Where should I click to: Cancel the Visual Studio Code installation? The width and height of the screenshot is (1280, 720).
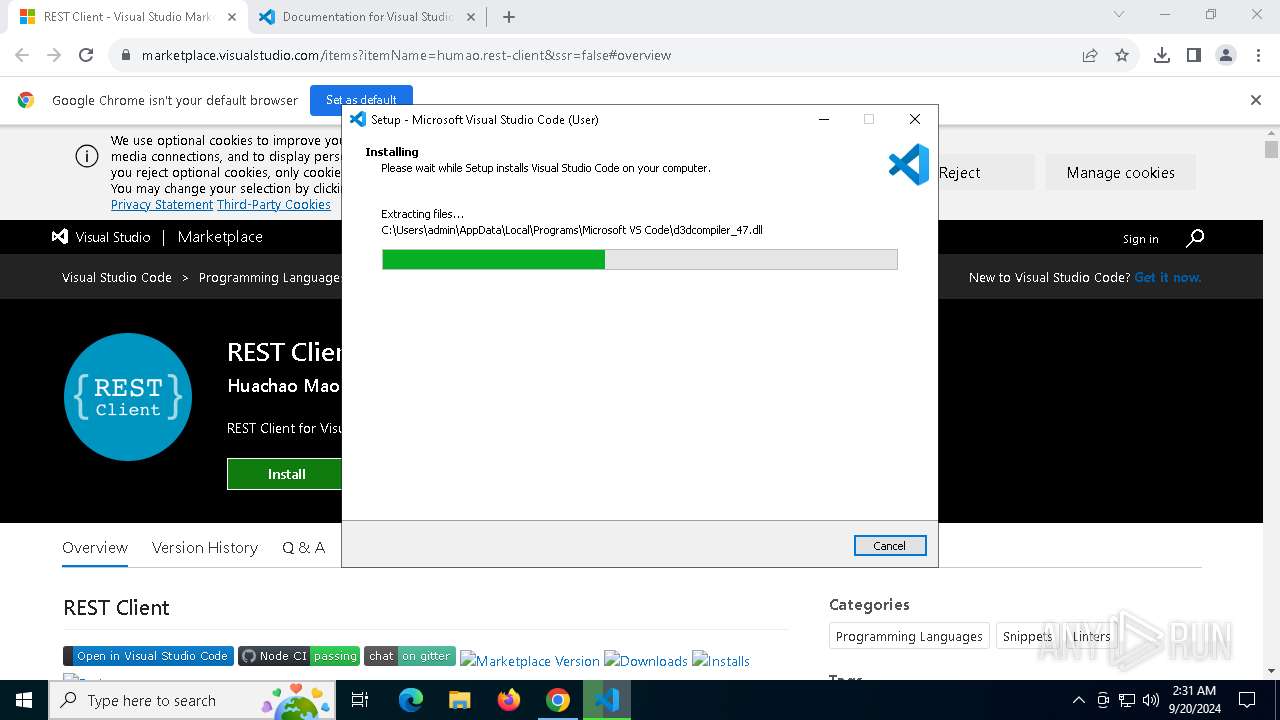coord(890,546)
